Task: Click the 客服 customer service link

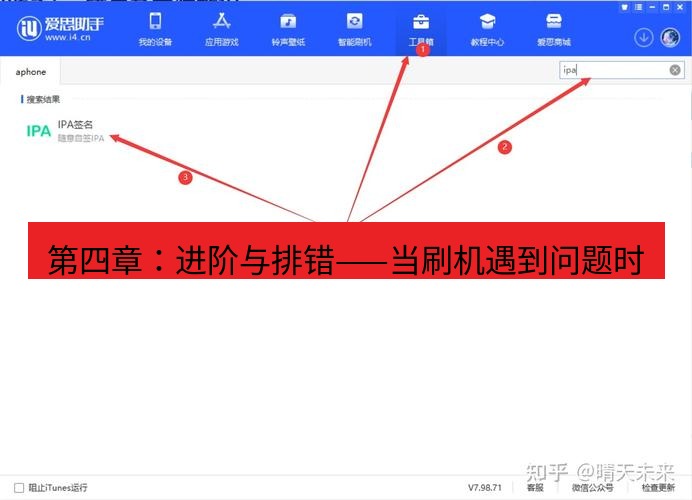Action: (535, 488)
